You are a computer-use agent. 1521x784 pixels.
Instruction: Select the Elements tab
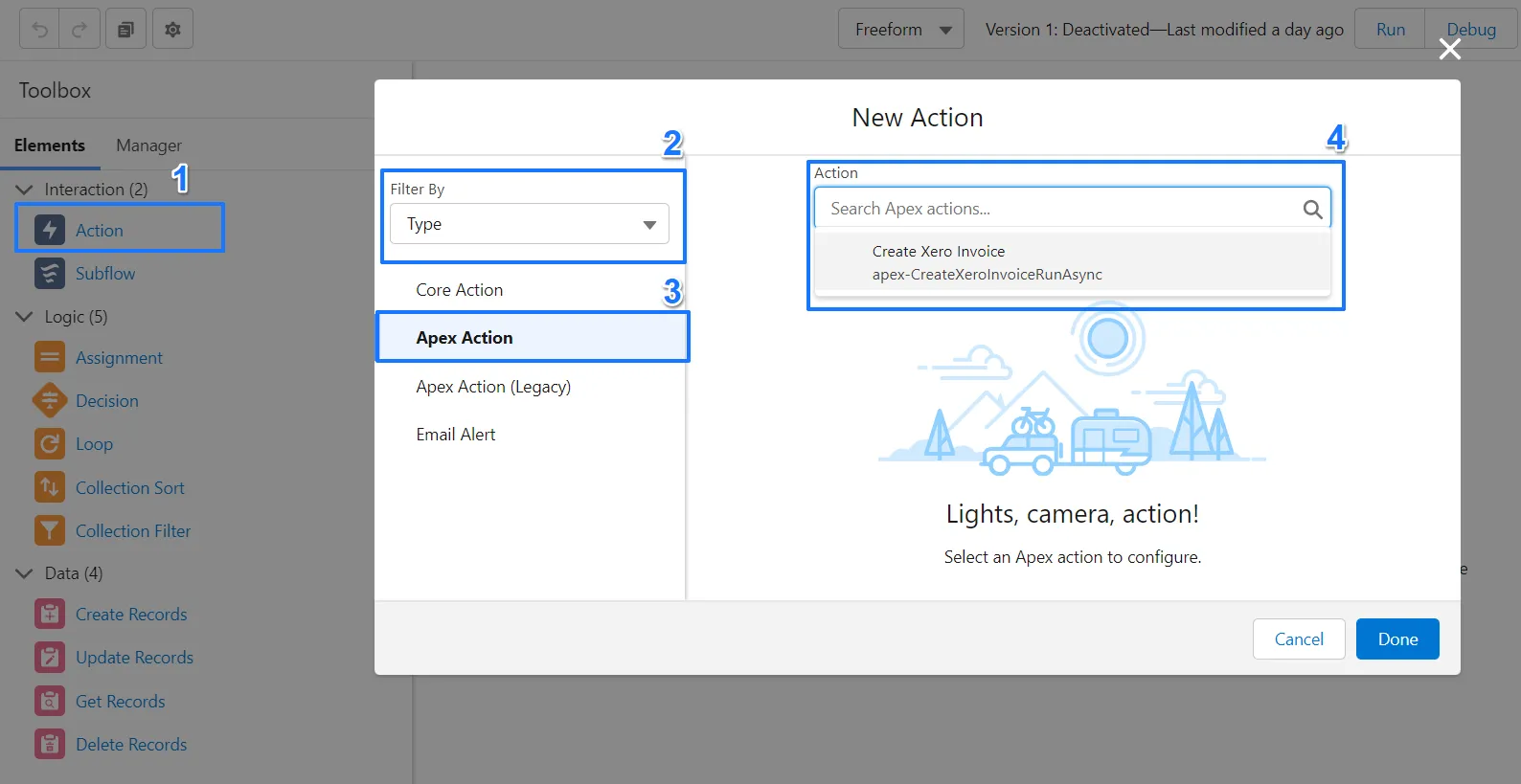coord(50,146)
